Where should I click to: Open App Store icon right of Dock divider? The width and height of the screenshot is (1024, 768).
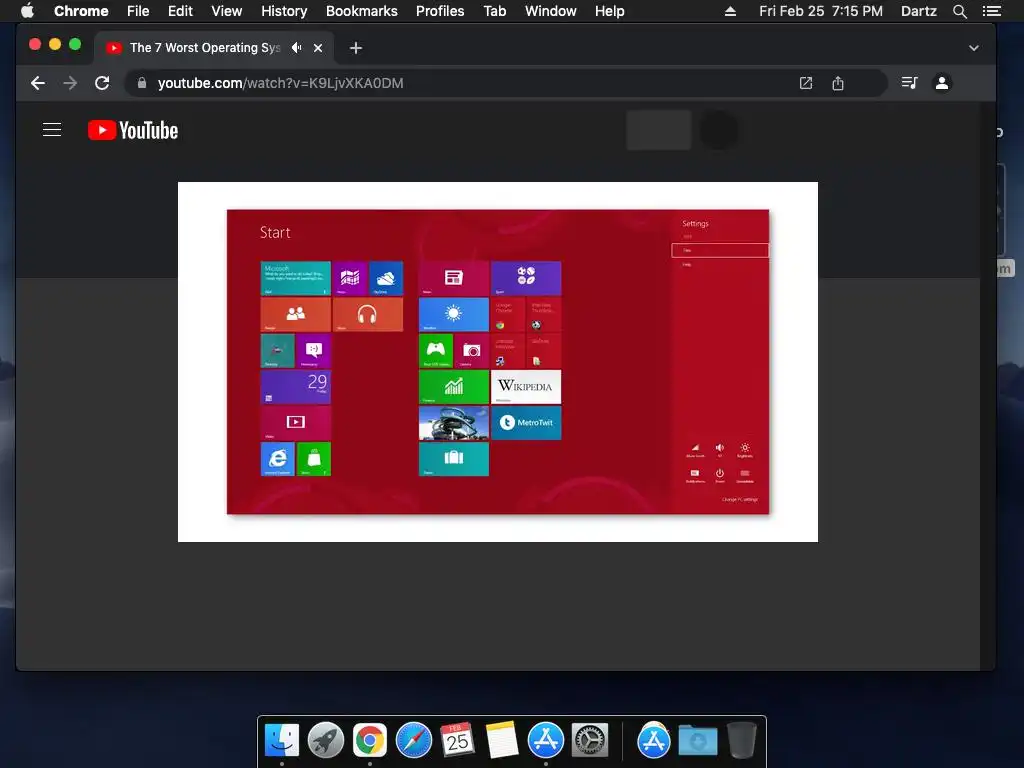(654, 740)
